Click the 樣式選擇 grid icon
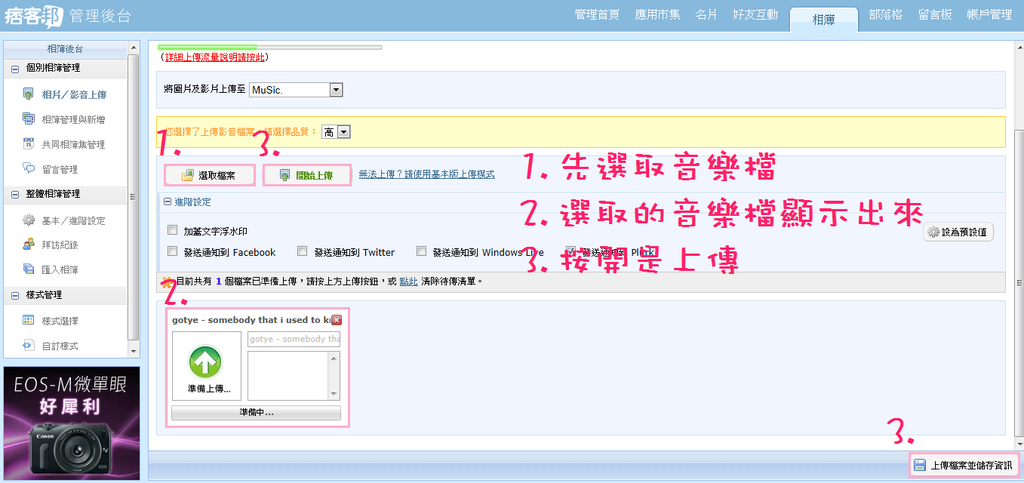Image resolution: width=1024 pixels, height=483 pixels. (x=28, y=320)
